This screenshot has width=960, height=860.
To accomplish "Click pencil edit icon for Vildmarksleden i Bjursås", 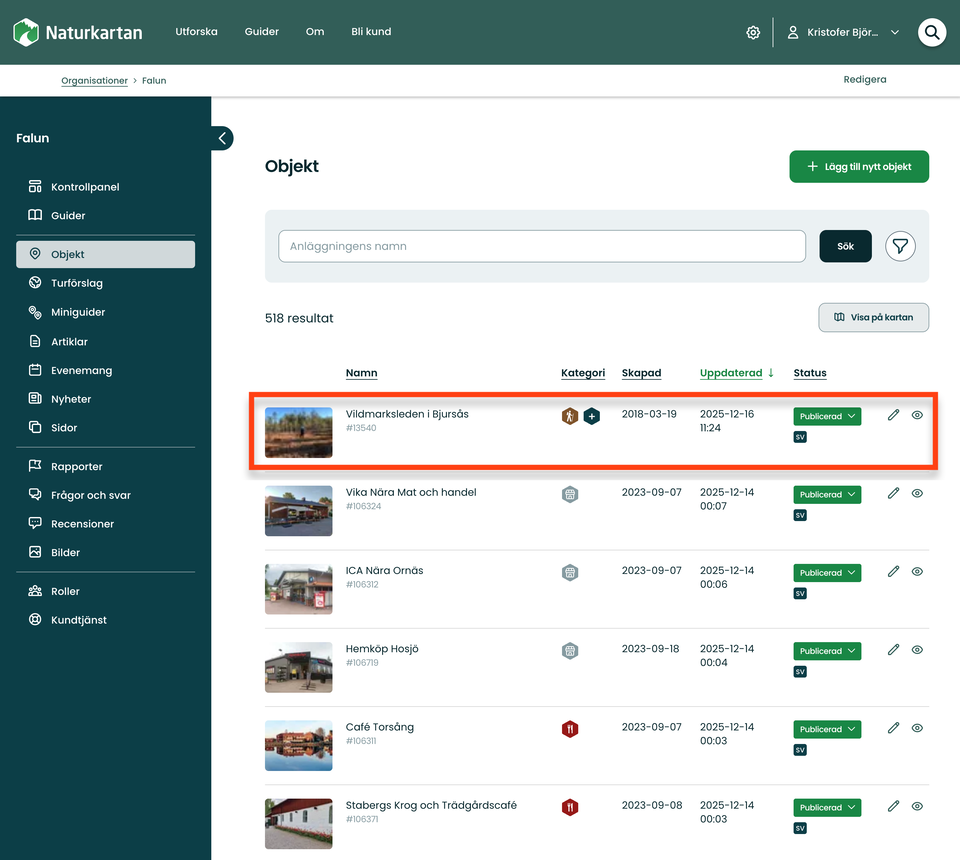I will pyautogui.click(x=893, y=415).
